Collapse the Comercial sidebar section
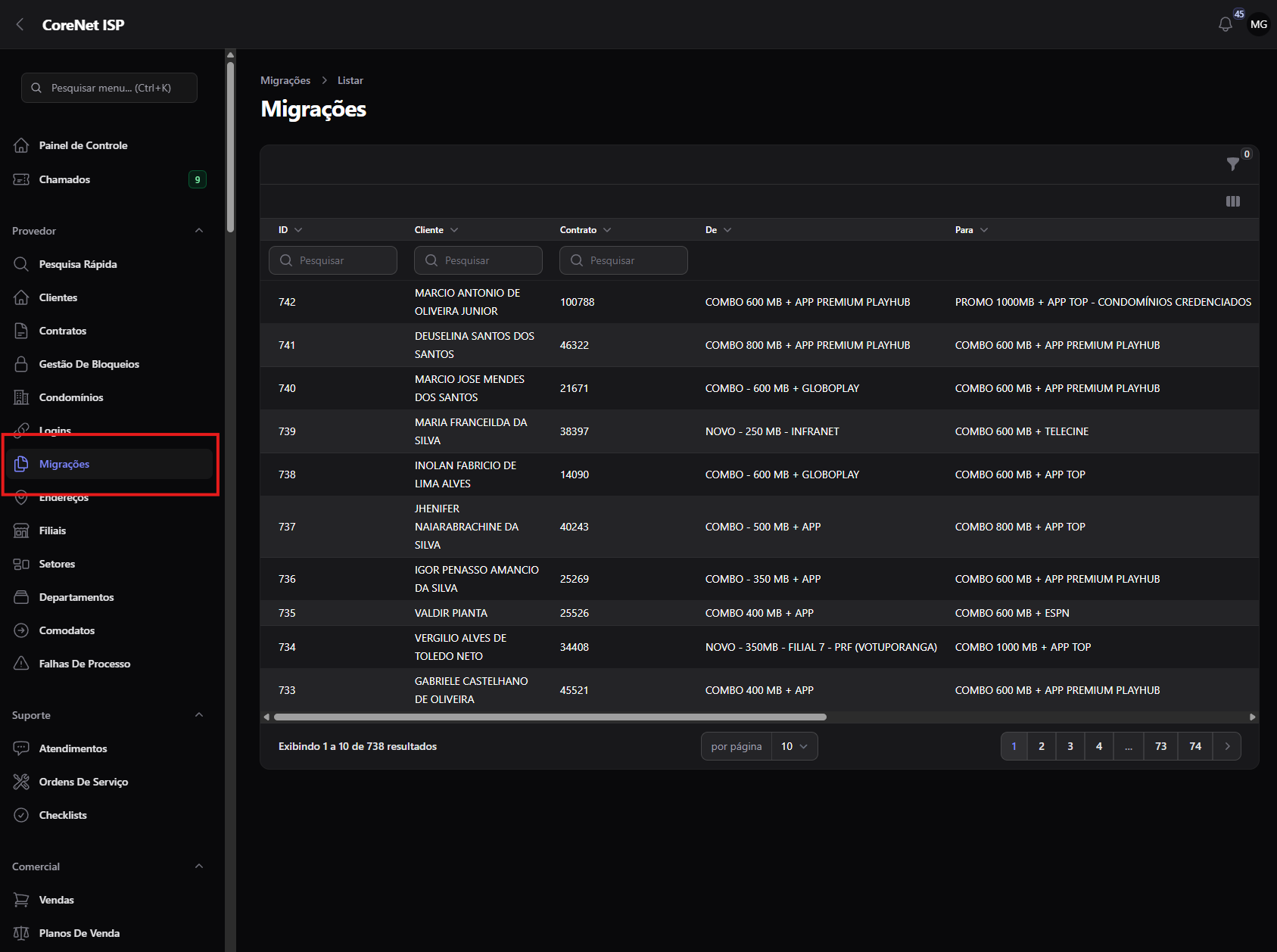Viewport: 1277px width, 952px height. tap(199, 866)
